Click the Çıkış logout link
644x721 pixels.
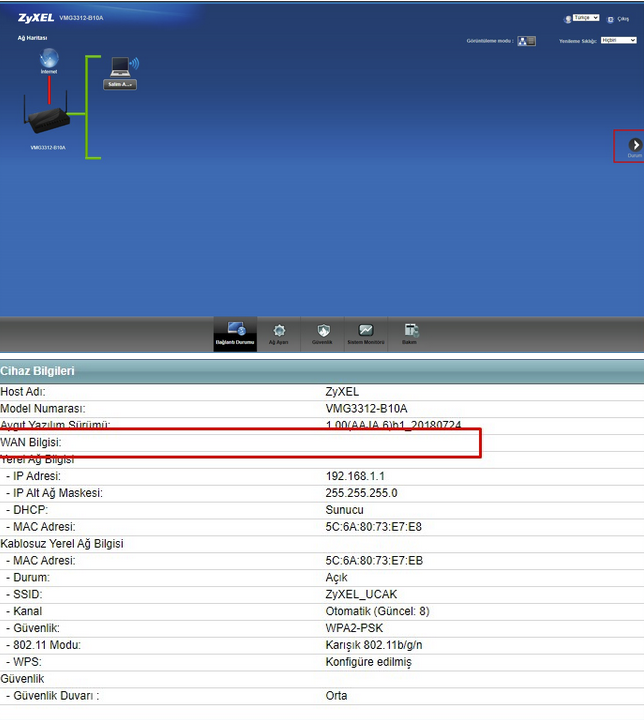tap(623, 19)
